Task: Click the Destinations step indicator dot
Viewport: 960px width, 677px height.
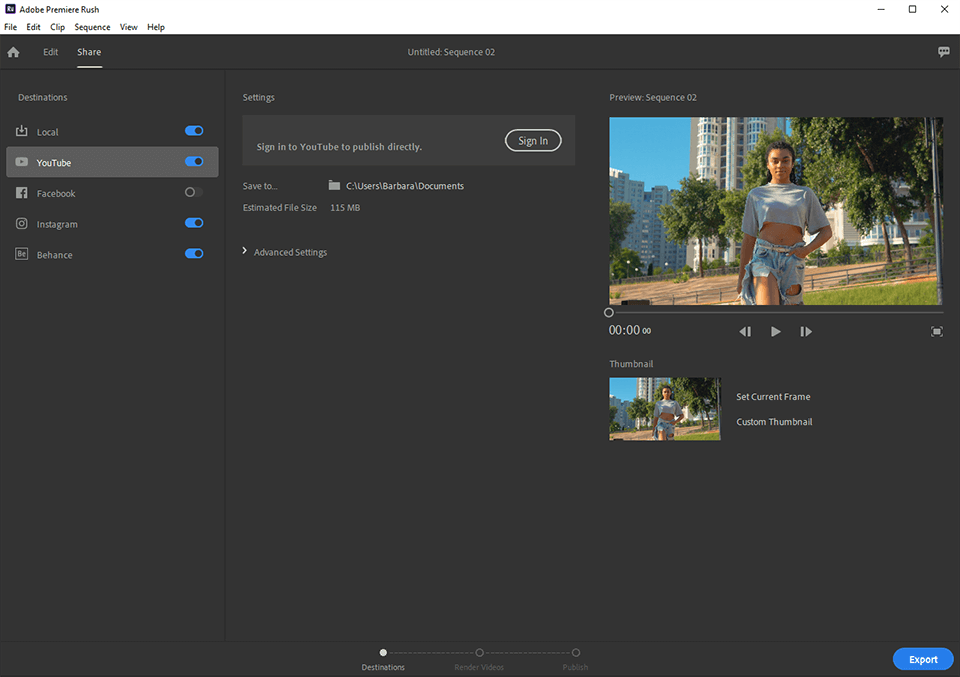Action: (x=383, y=653)
